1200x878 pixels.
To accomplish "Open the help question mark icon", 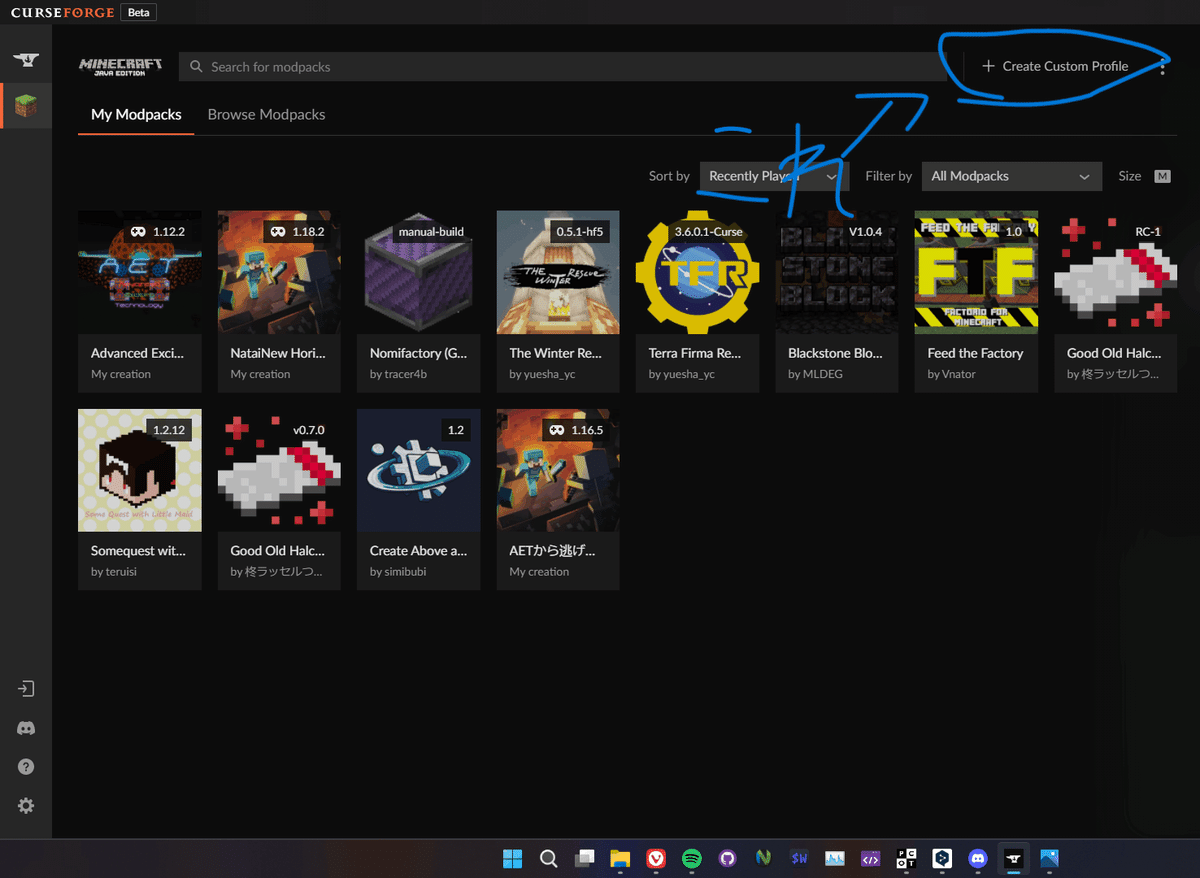I will pos(25,766).
